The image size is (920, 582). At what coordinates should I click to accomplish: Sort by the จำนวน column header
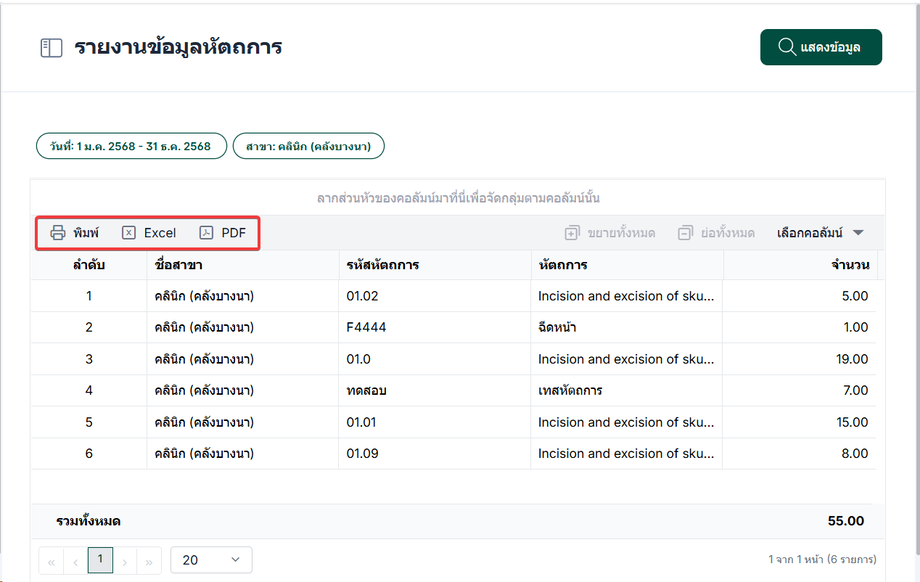pos(800,265)
